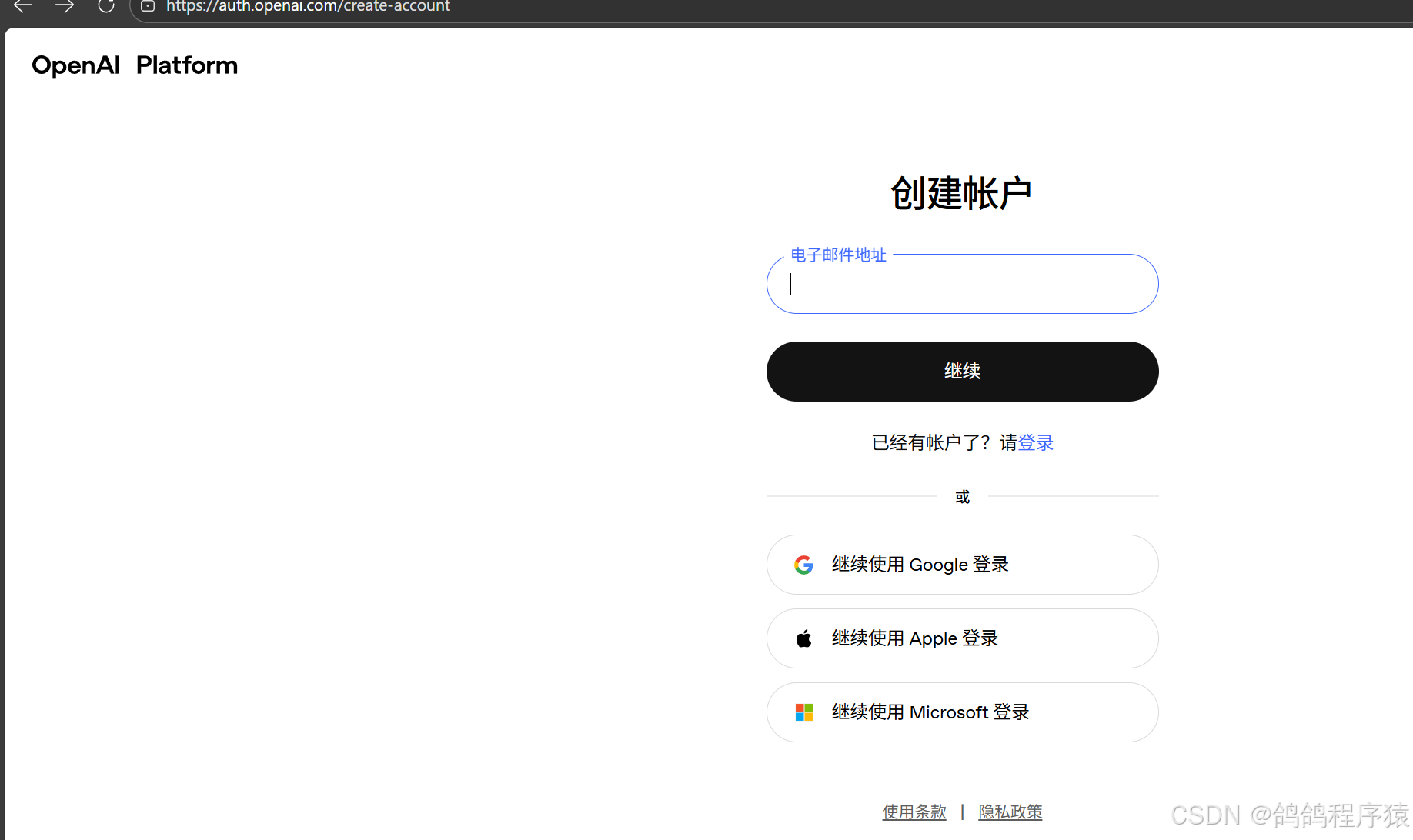Focus the 电子邮件地址 input field
The image size is (1413, 840).
(962, 284)
